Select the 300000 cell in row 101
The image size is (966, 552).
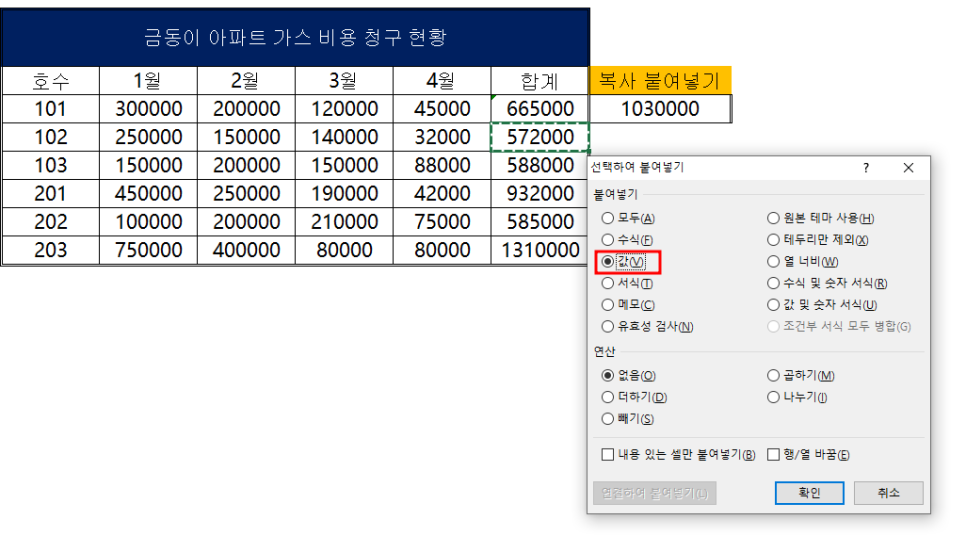(x=148, y=109)
